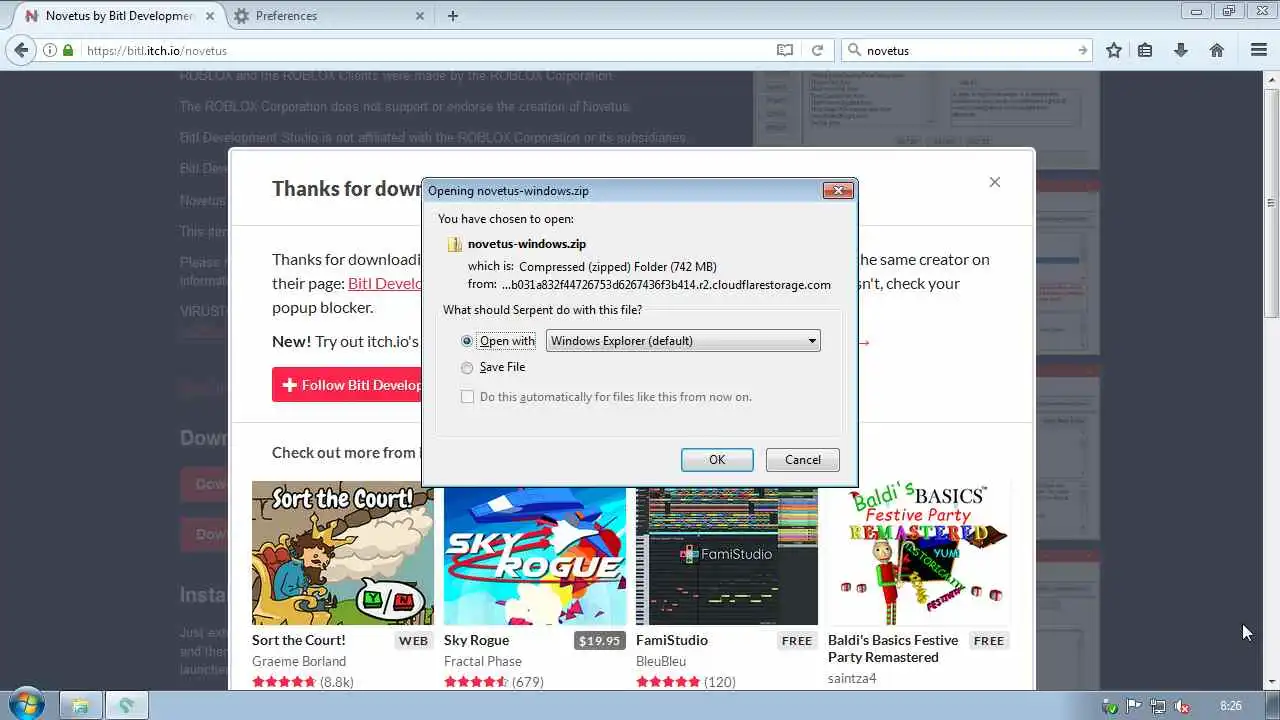Screen dimensions: 1280x720
Task: Toggle Reader View icon in address bar
Action: tap(785, 50)
